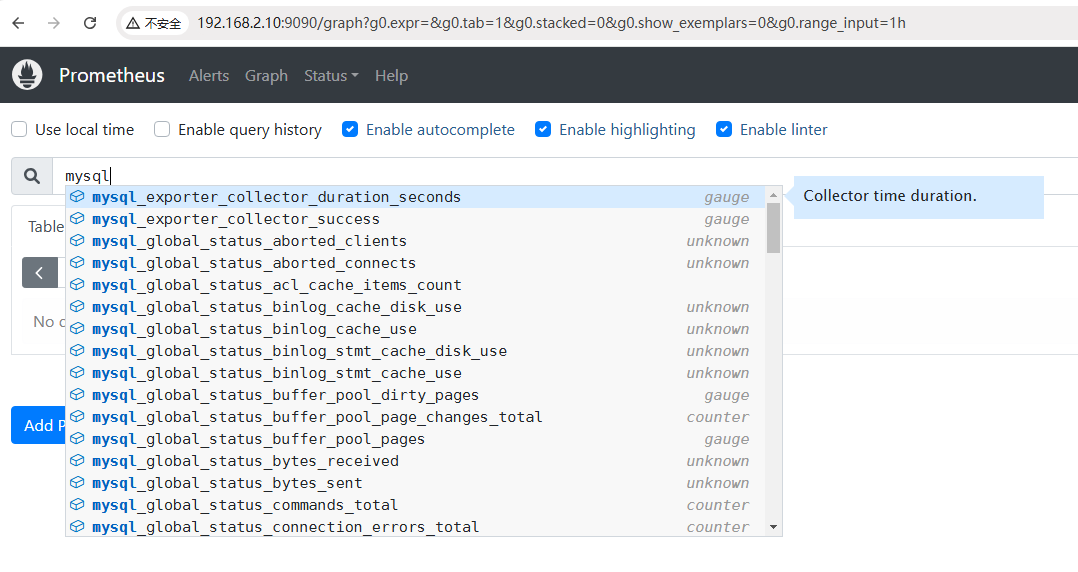
Task: Click the autocomplete list scrollbar thumb
Action: pos(773,228)
